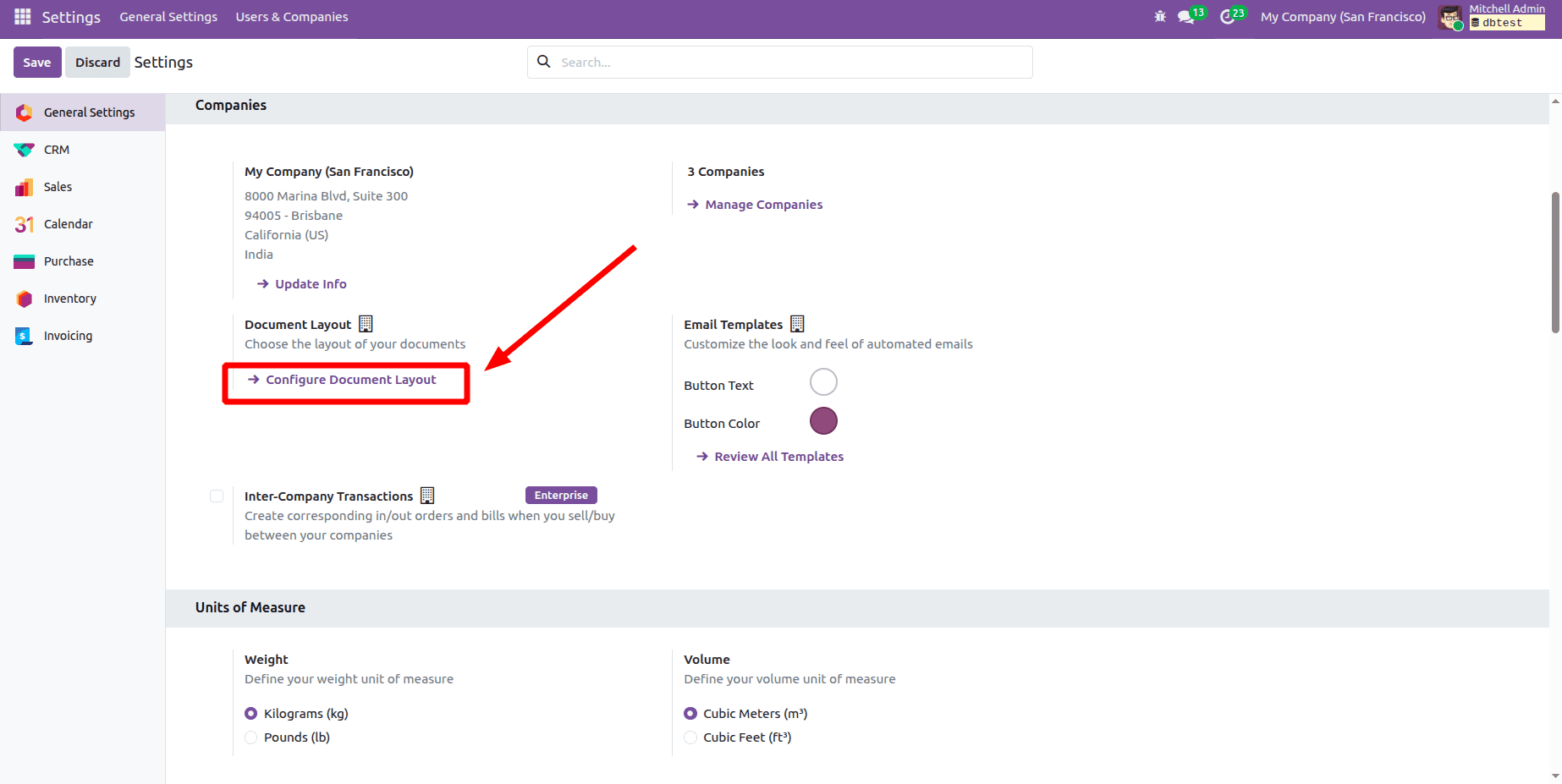Click the building icon beside Document Layout
Viewport: 1562px width, 784px height.
[366, 324]
